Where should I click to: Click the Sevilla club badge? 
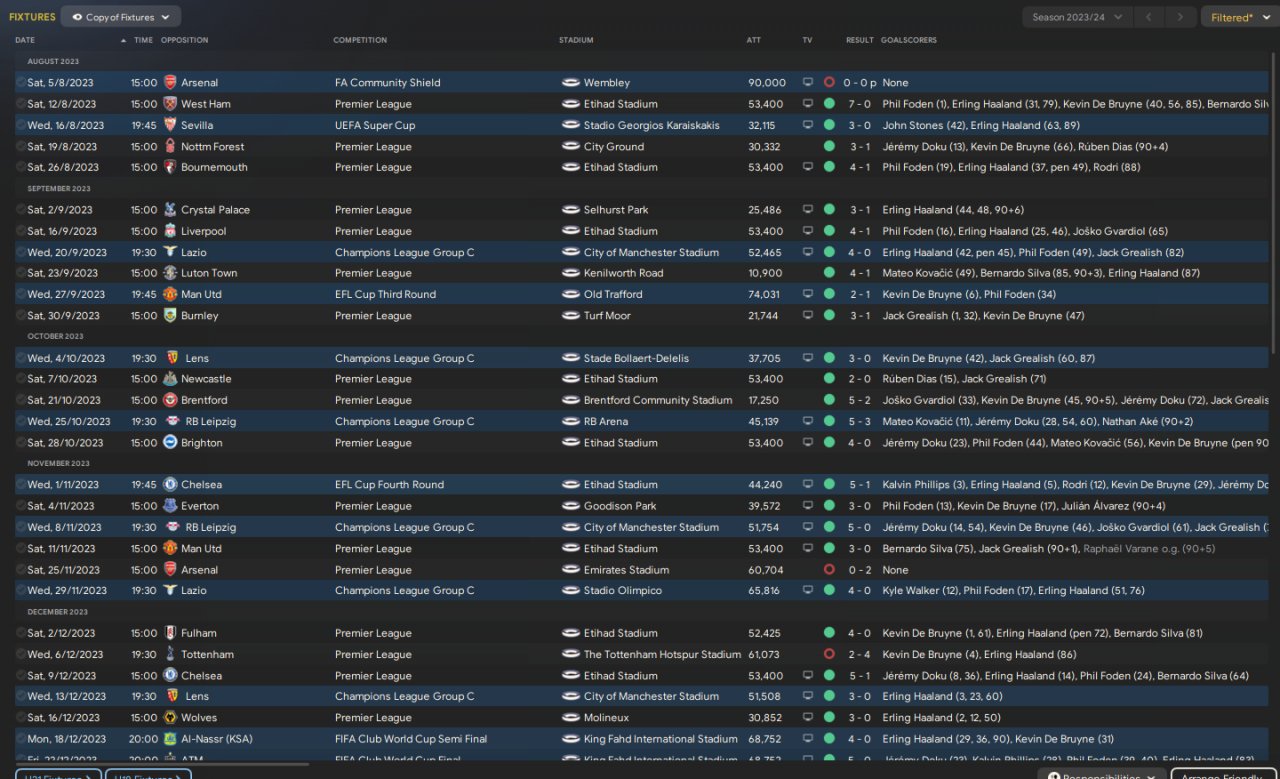click(170, 125)
